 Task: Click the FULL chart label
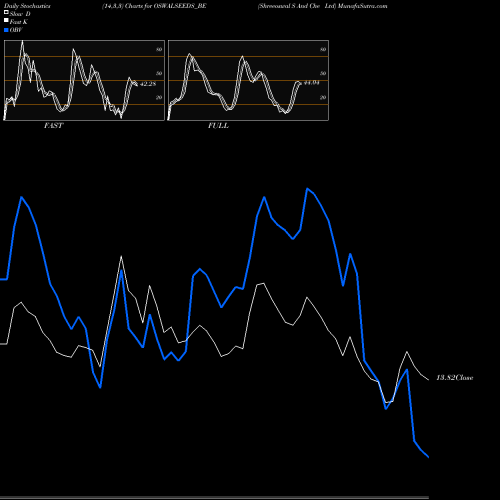[218, 126]
